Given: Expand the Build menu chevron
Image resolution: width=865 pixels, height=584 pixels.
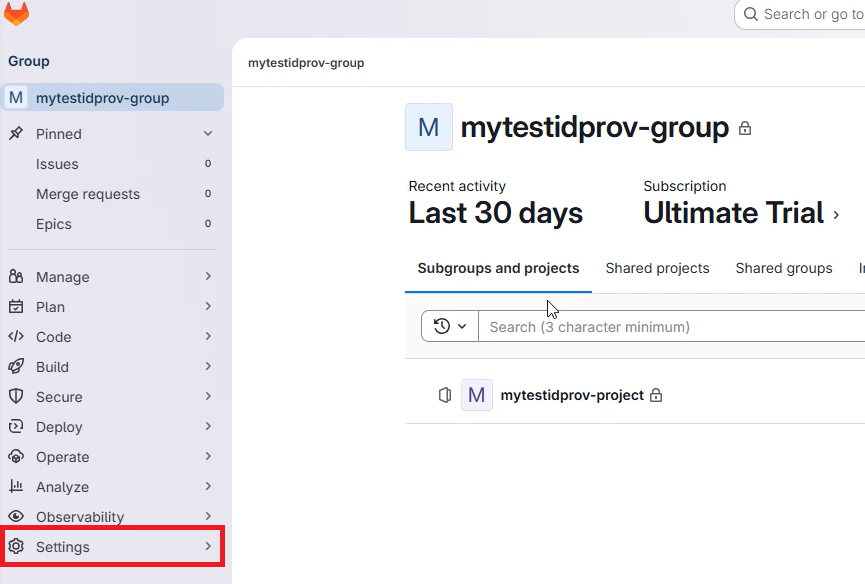Looking at the screenshot, I should (208, 366).
